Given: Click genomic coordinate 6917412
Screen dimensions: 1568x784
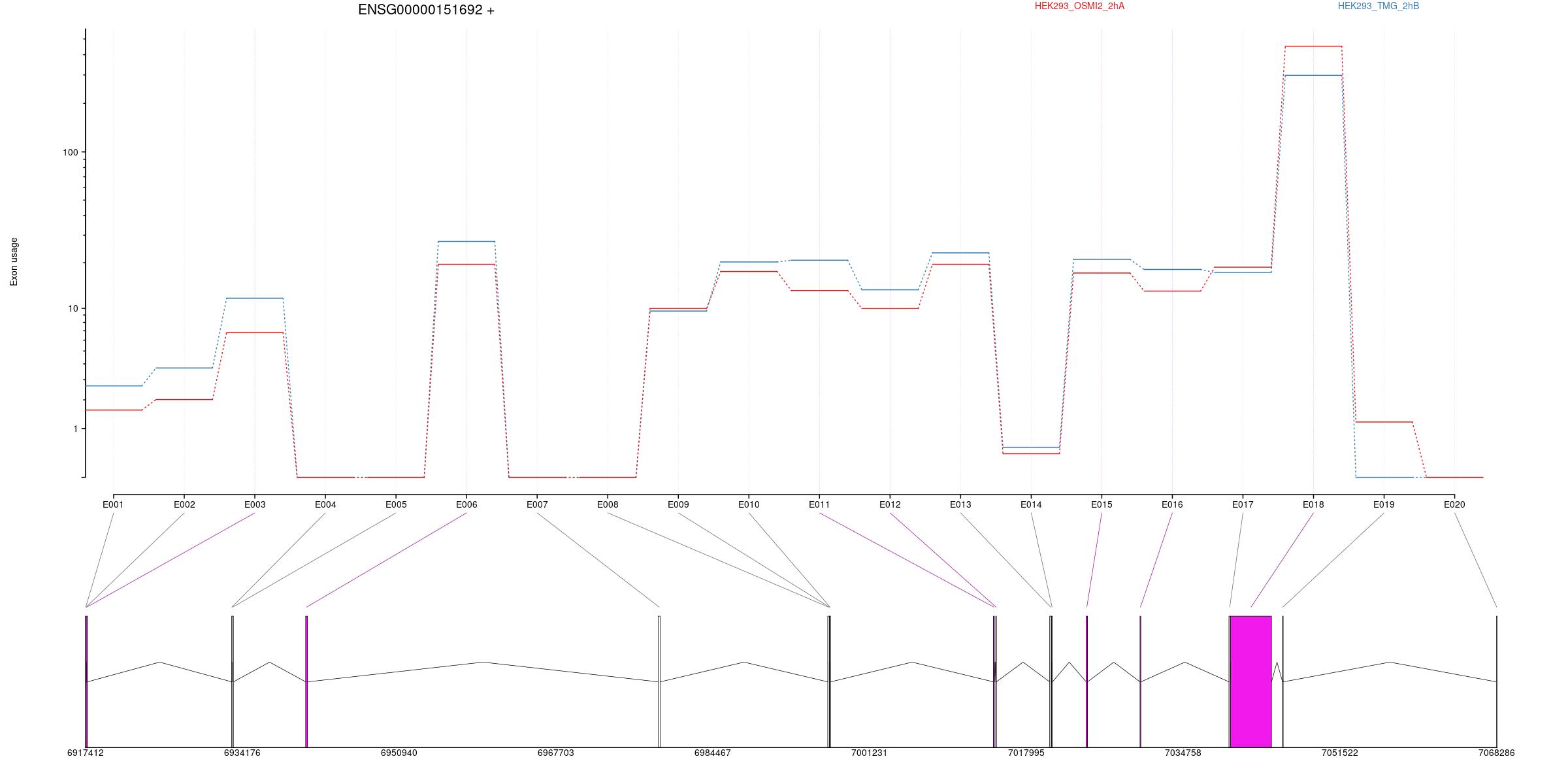Looking at the screenshot, I should tap(86, 753).
